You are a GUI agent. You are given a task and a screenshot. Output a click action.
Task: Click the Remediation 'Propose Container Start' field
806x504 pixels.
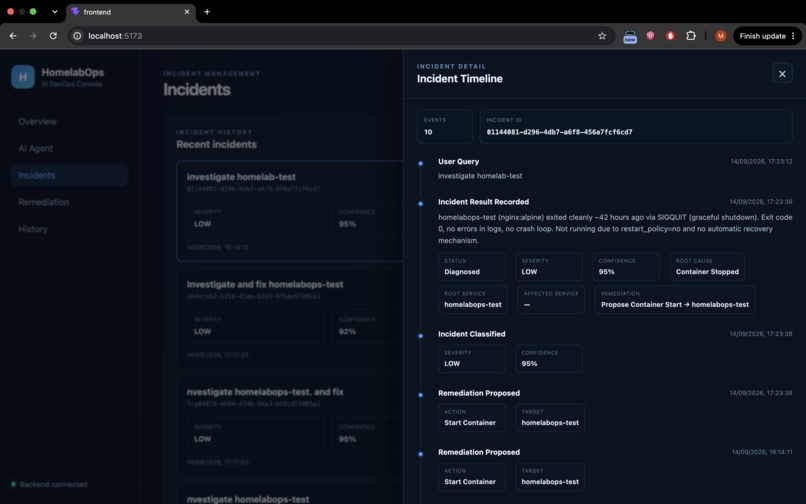tap(674, 299)
